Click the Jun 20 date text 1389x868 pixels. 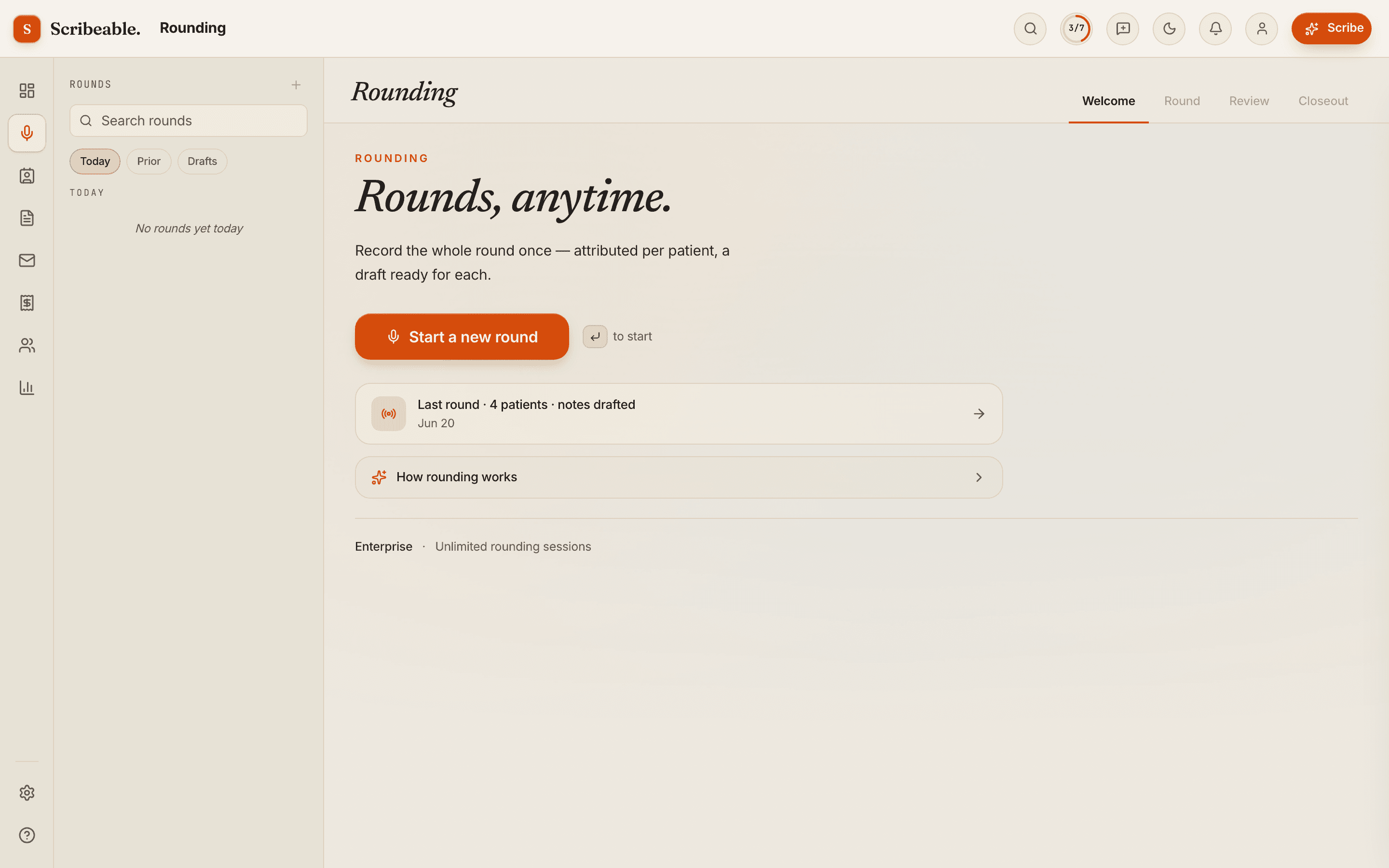click(x=436, y=423)
